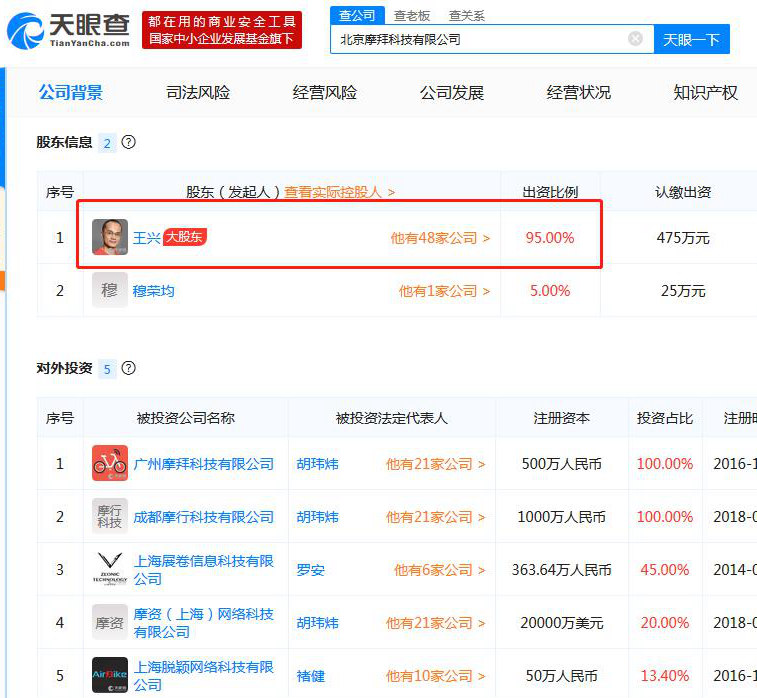The width and height of the screenshot is (757, 698).
Task: Click the 对外投资 count badge 5
Action: 107,369
